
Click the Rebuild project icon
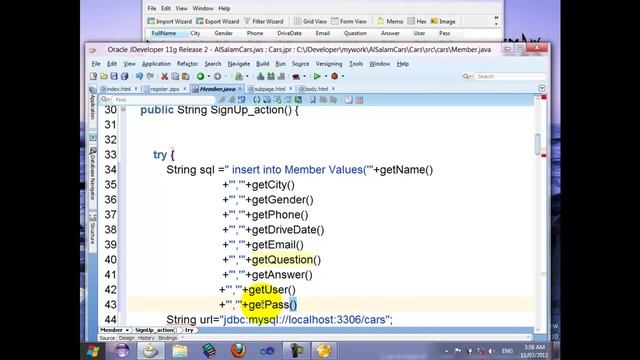pyautogui.click(x=271, y=76)
